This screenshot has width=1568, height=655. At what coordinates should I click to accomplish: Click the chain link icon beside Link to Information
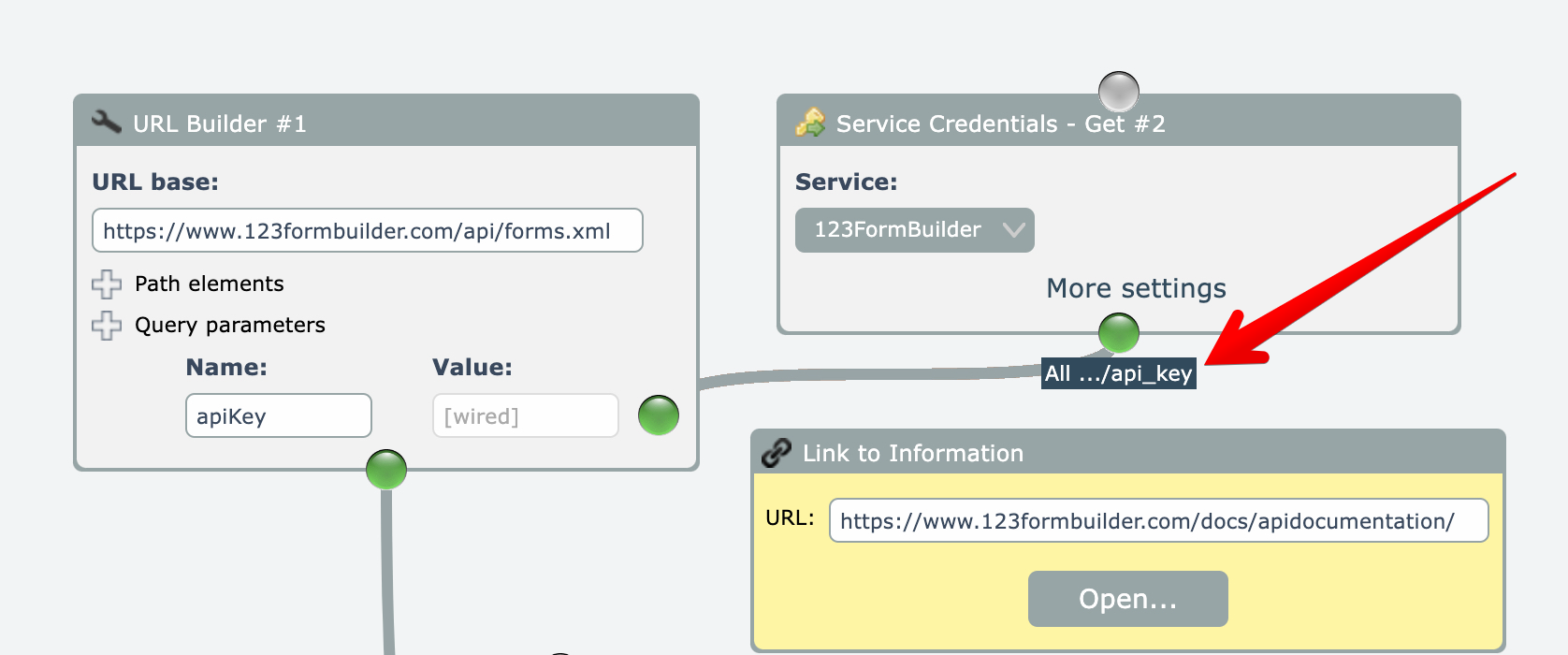pos(777,453)
